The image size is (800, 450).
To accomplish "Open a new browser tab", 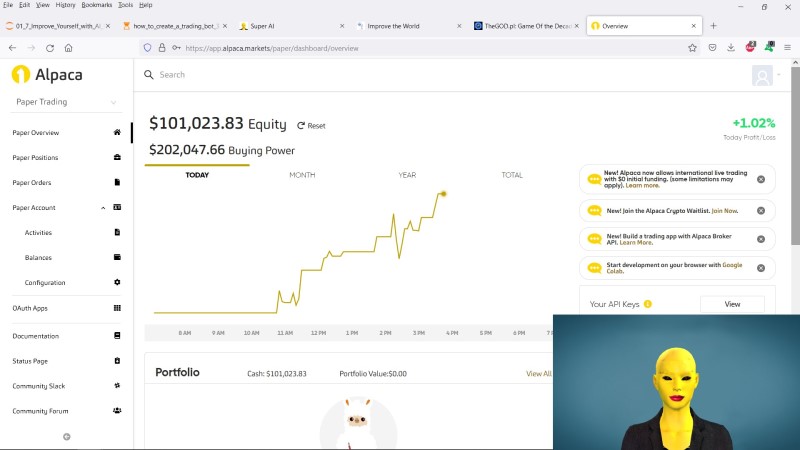I will pos(713,26).
